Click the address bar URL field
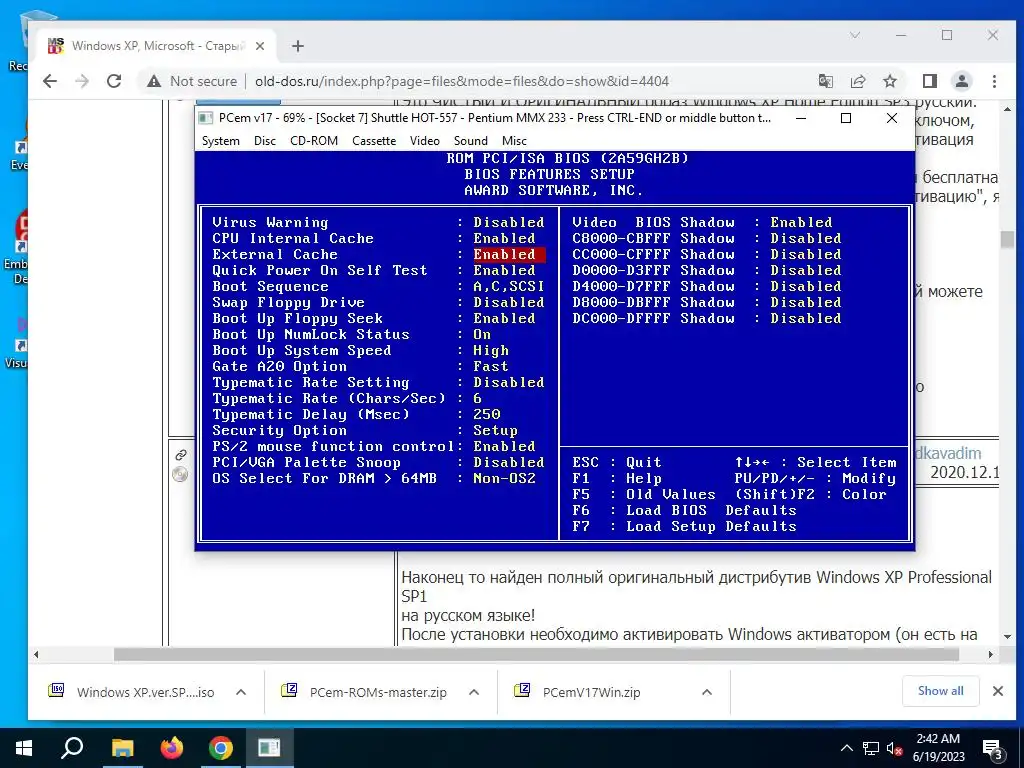1024x768 pixels. [462, 81]
